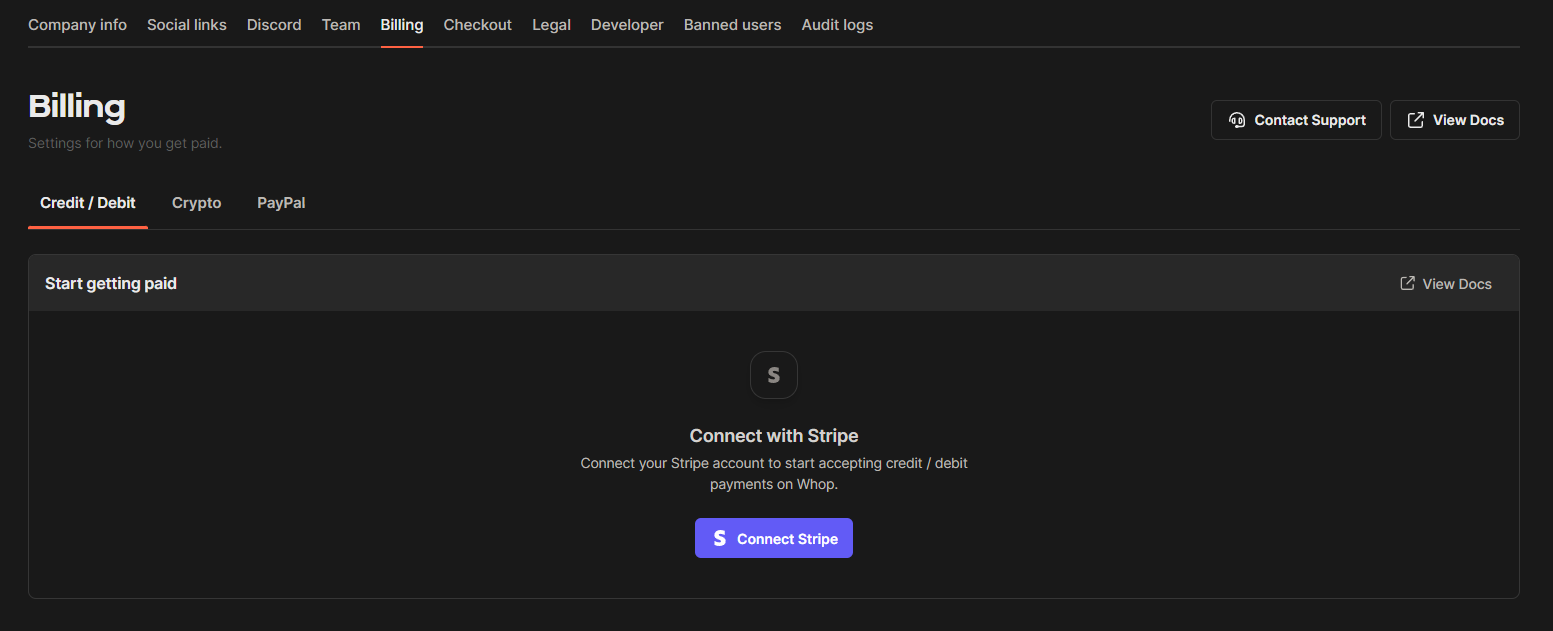Select the Billing tab in the navigation bar
This screenshot has width=1553, height=631.
pyautogui.click(x=402, y=24)
